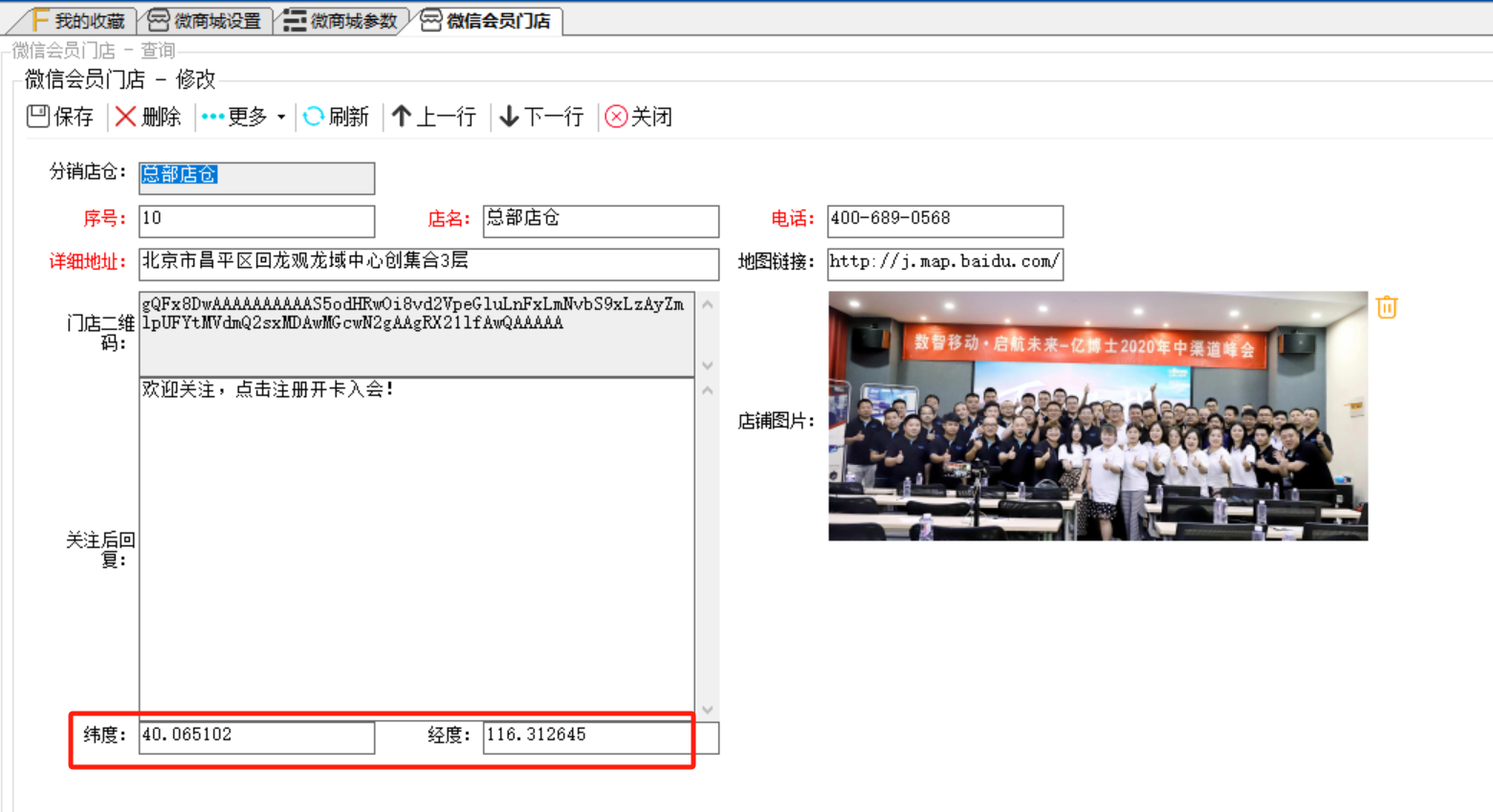Click the QR code box scroll-down arrow
1493x812 pixels.
(708, 365)
